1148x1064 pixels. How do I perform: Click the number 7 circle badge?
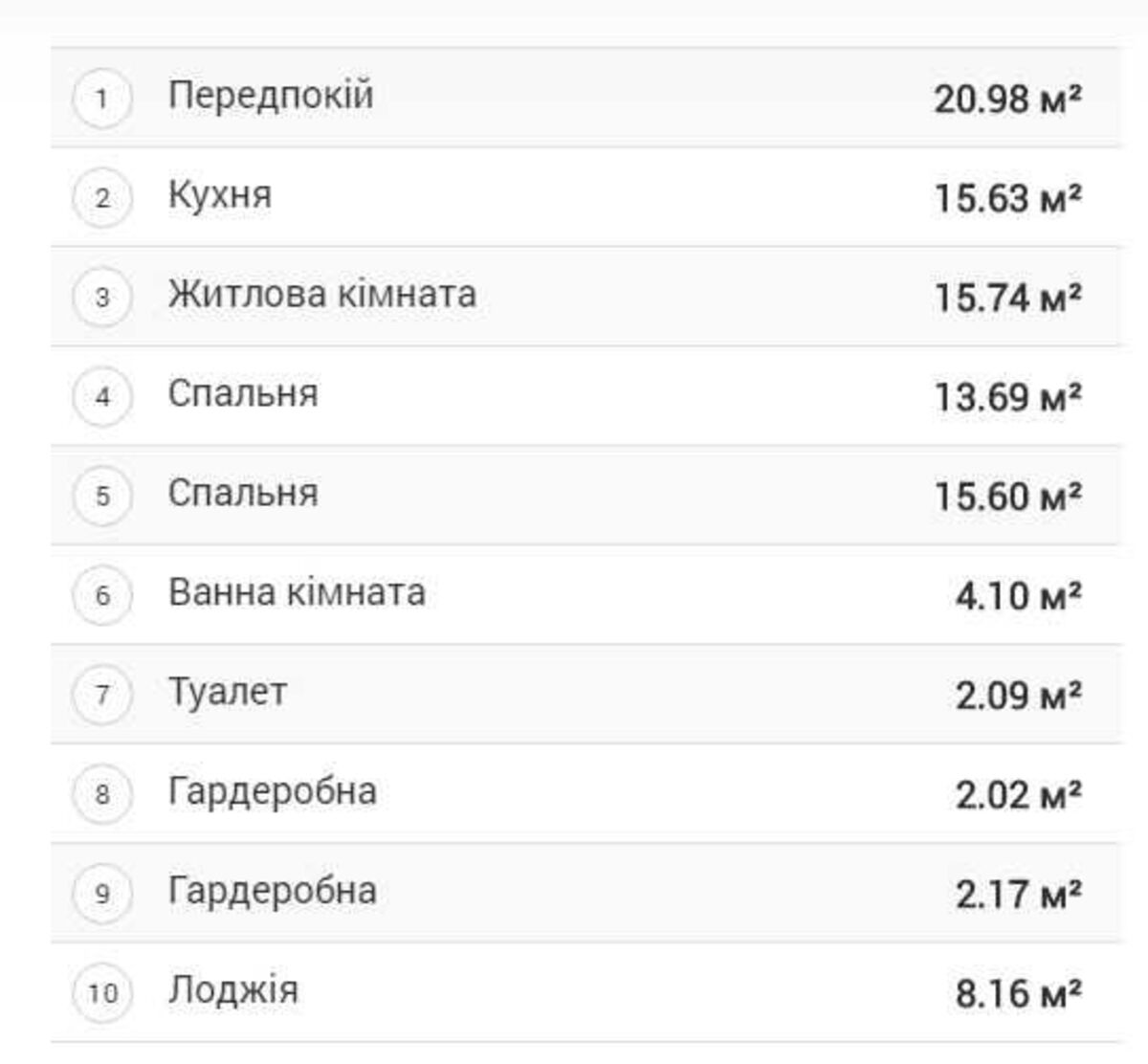coord(102,695)
